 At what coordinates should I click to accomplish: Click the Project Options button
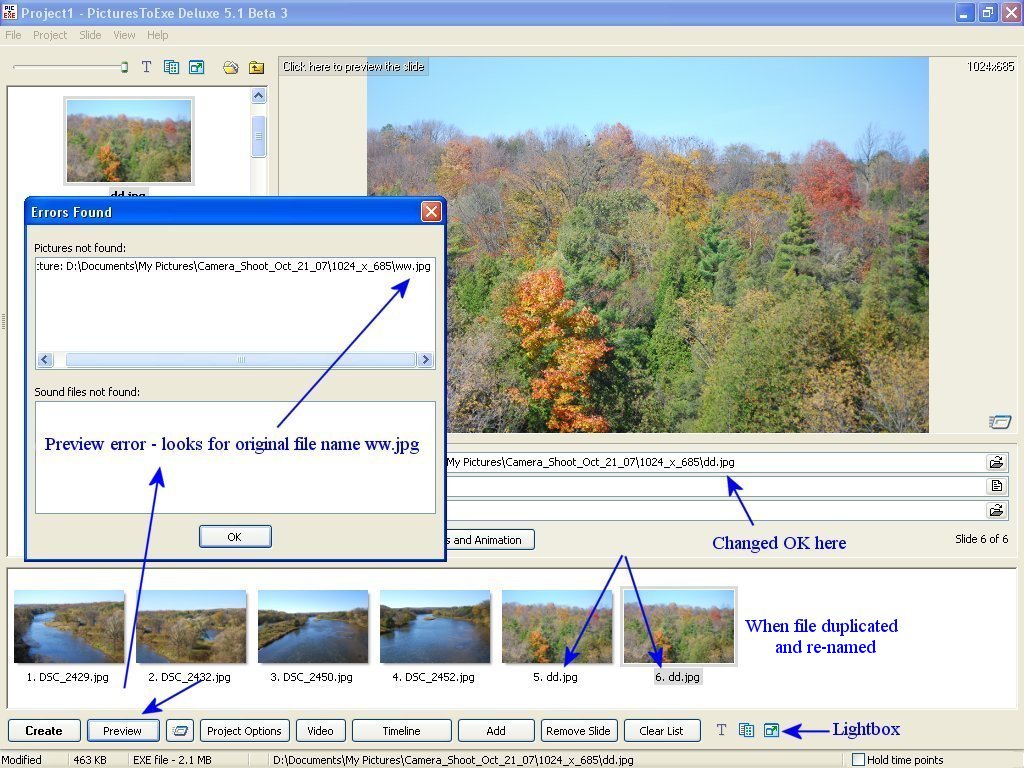245,731
